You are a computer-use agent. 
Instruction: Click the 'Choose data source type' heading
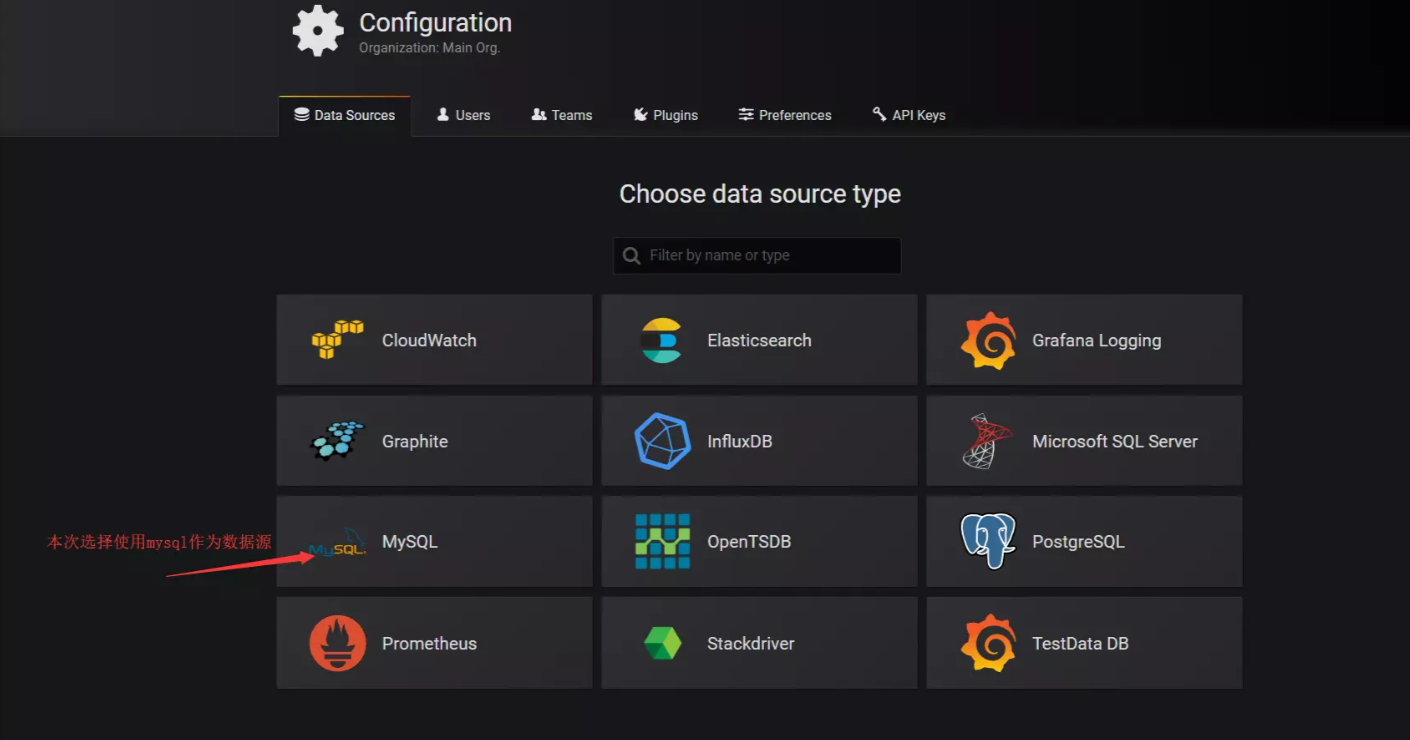760,194
